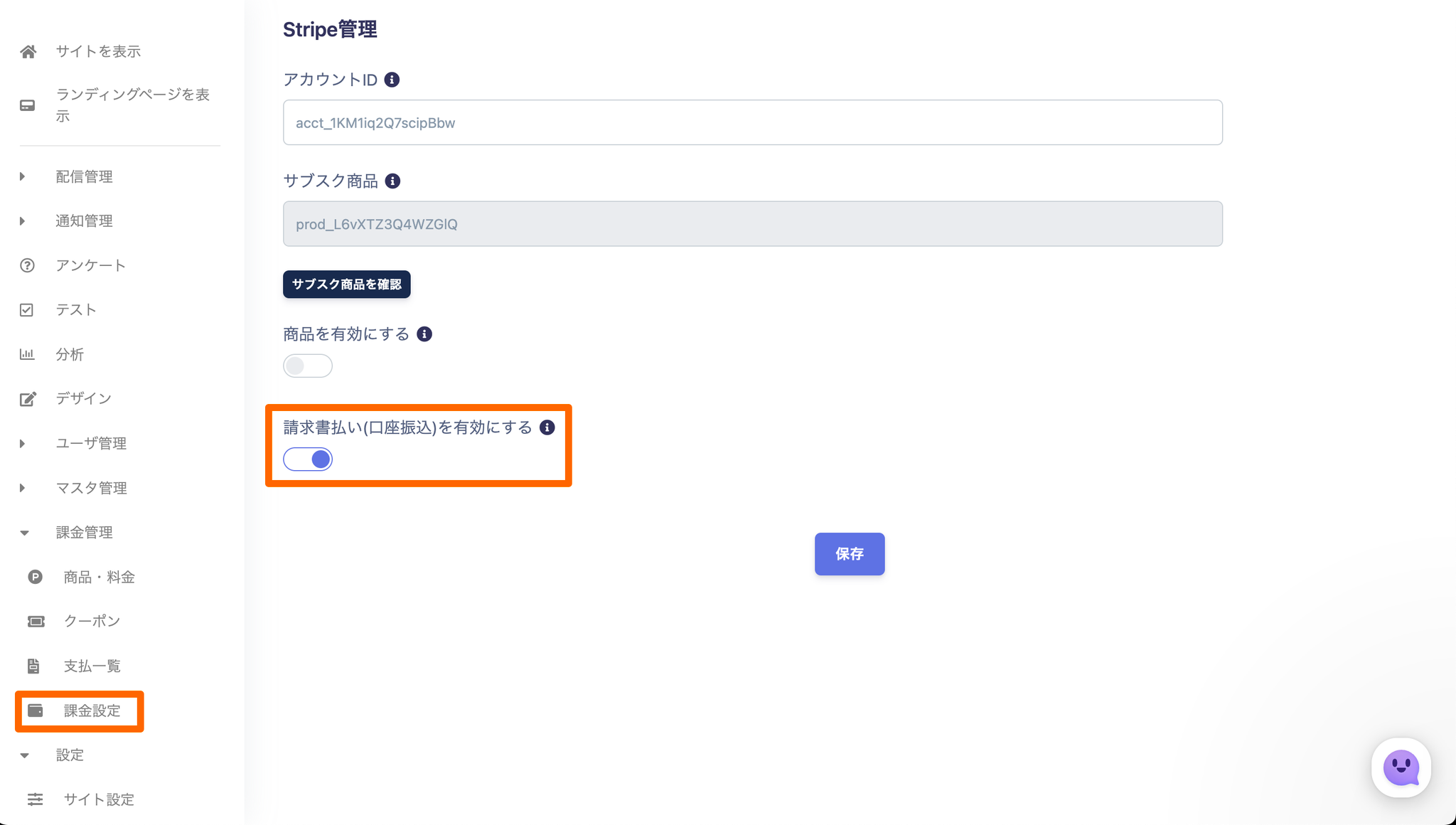Expand the 通知管理 section arrow
Image resolution: width=1456 pixels, height=825 pixels.
(x=23, y=221)
